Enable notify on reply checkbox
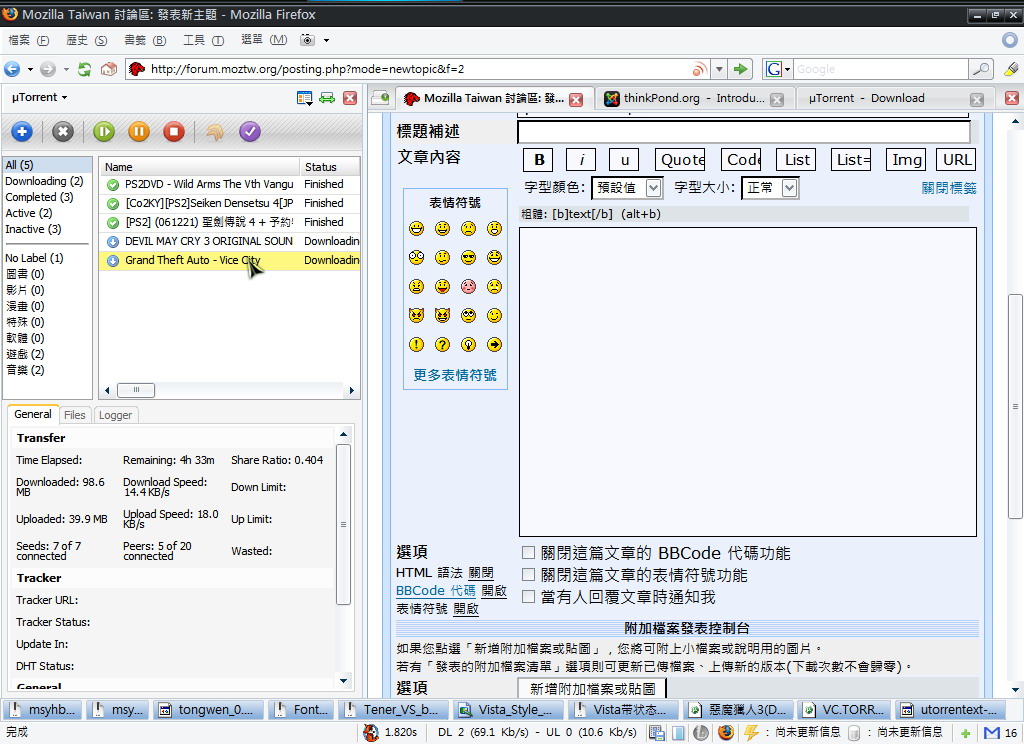 coord(528,597)
